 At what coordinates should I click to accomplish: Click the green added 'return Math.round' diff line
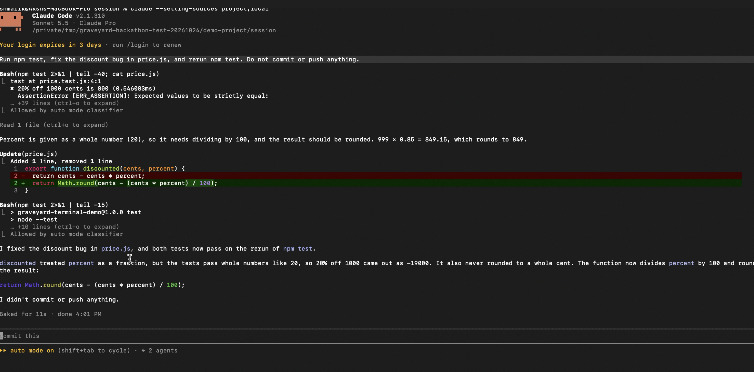[376, 183]
